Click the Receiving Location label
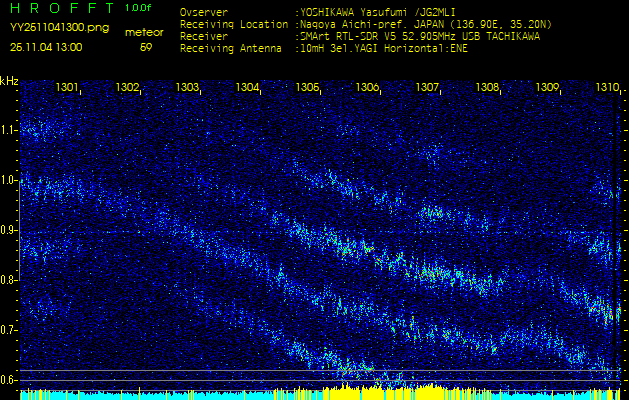The image size is (629, 400). pyautogui.click(x=234, y=25)
